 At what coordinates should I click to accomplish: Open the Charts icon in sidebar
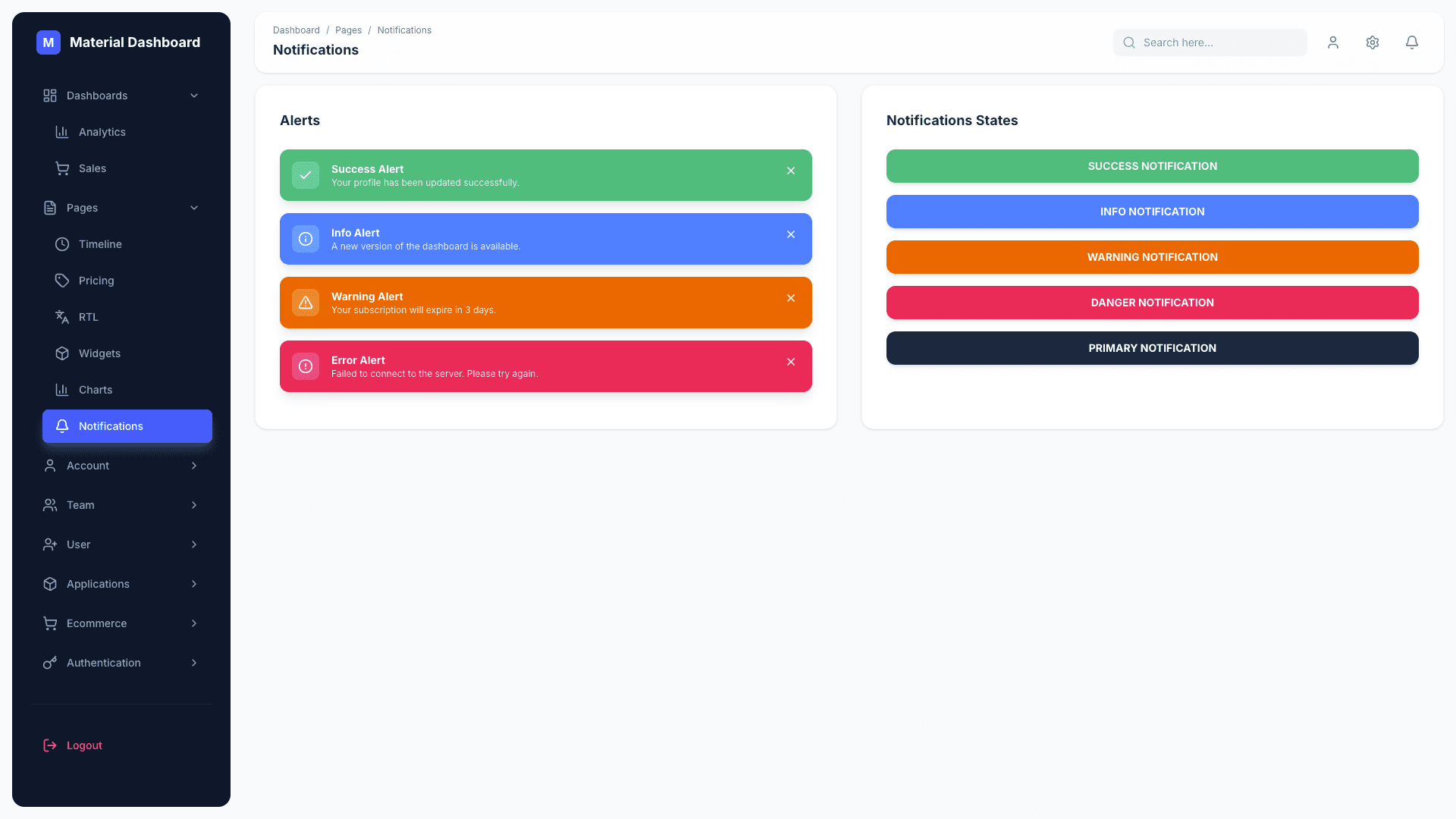tap(62, 389)
